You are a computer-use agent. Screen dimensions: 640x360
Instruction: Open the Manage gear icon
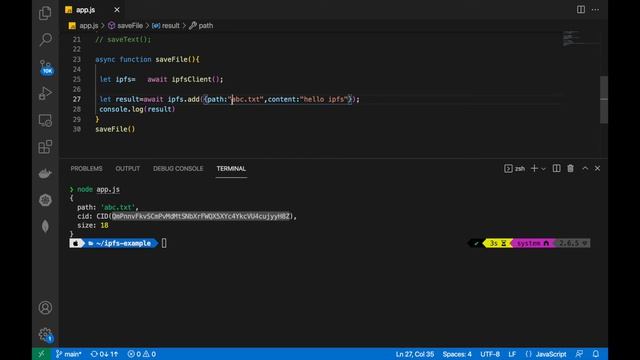tap(45, 335)
